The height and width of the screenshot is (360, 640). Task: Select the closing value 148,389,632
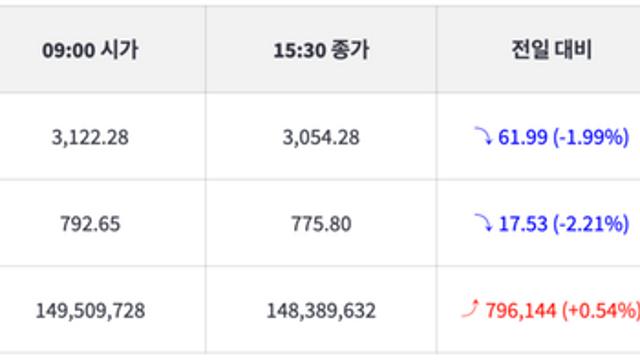click(321, 311)
